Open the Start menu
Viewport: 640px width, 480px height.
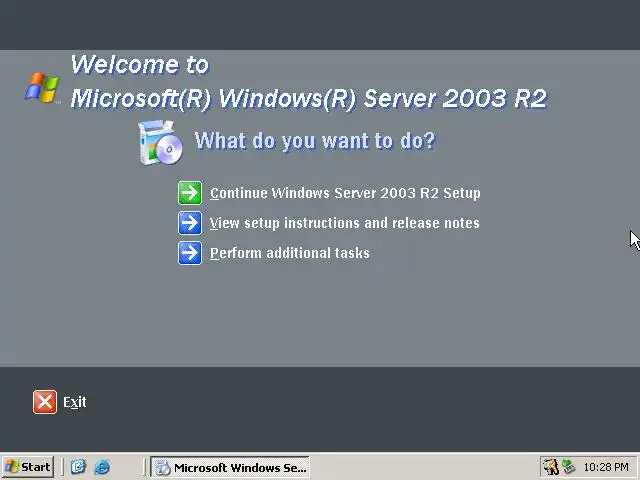[x=28, y=467]
